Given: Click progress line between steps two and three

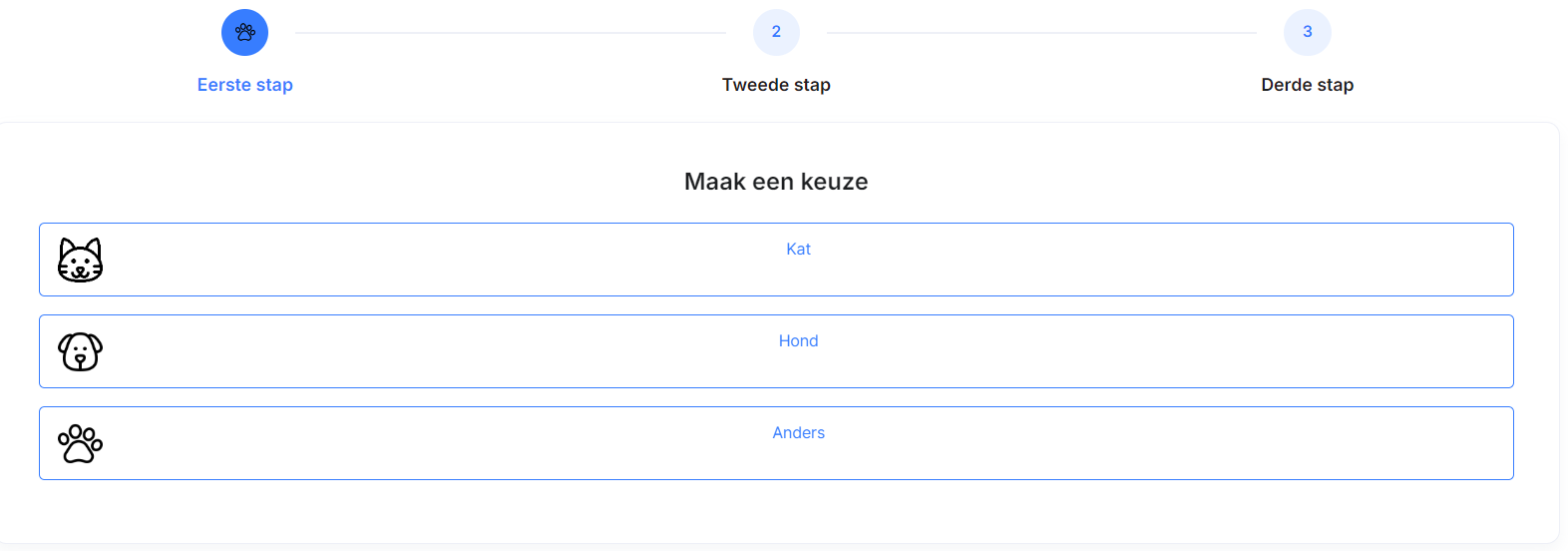Looking at the screenshot, I should 1041,33.
